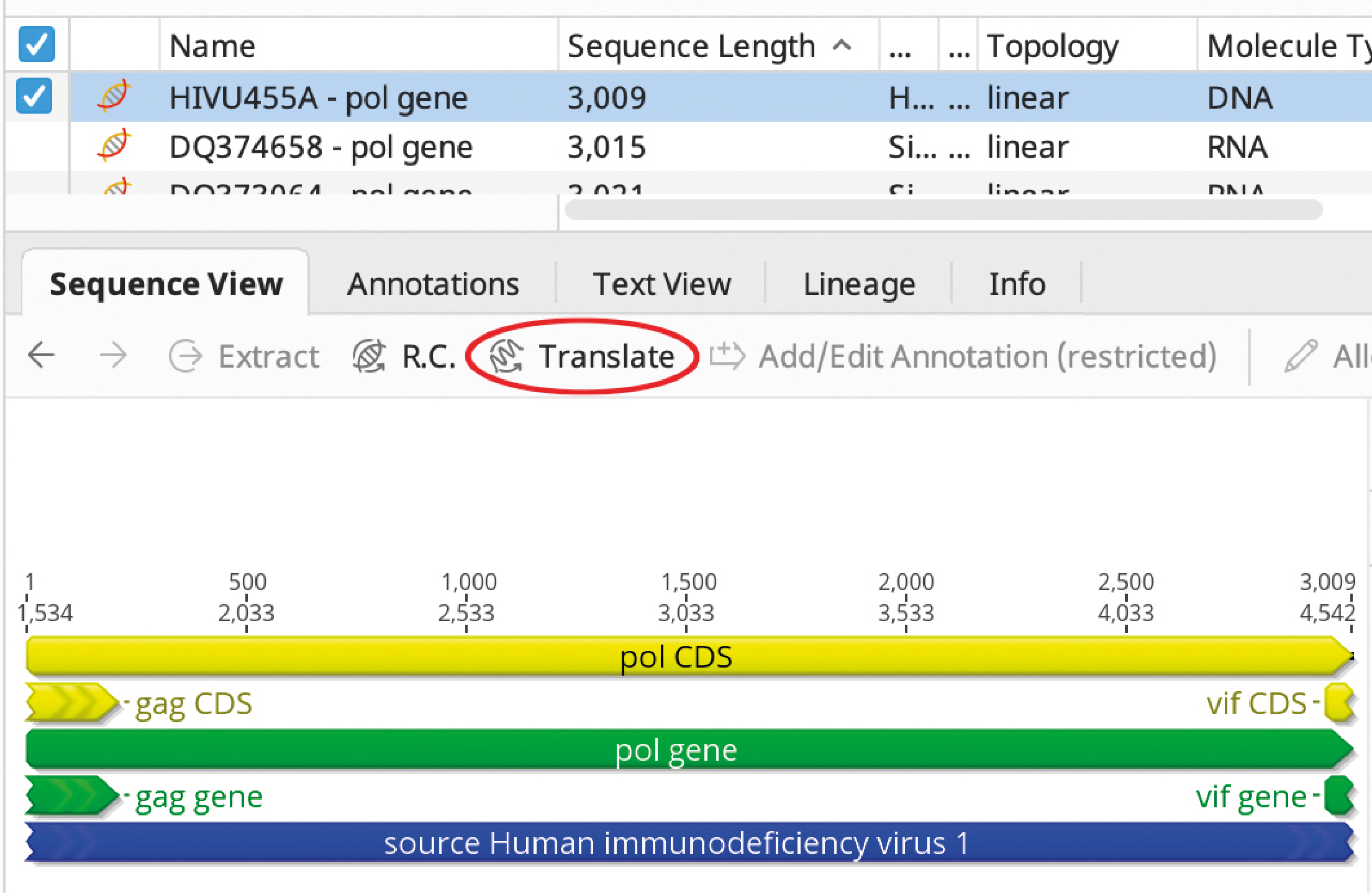
Task: Toggle the select-all checkbox in table header
Action: [37, 44]
